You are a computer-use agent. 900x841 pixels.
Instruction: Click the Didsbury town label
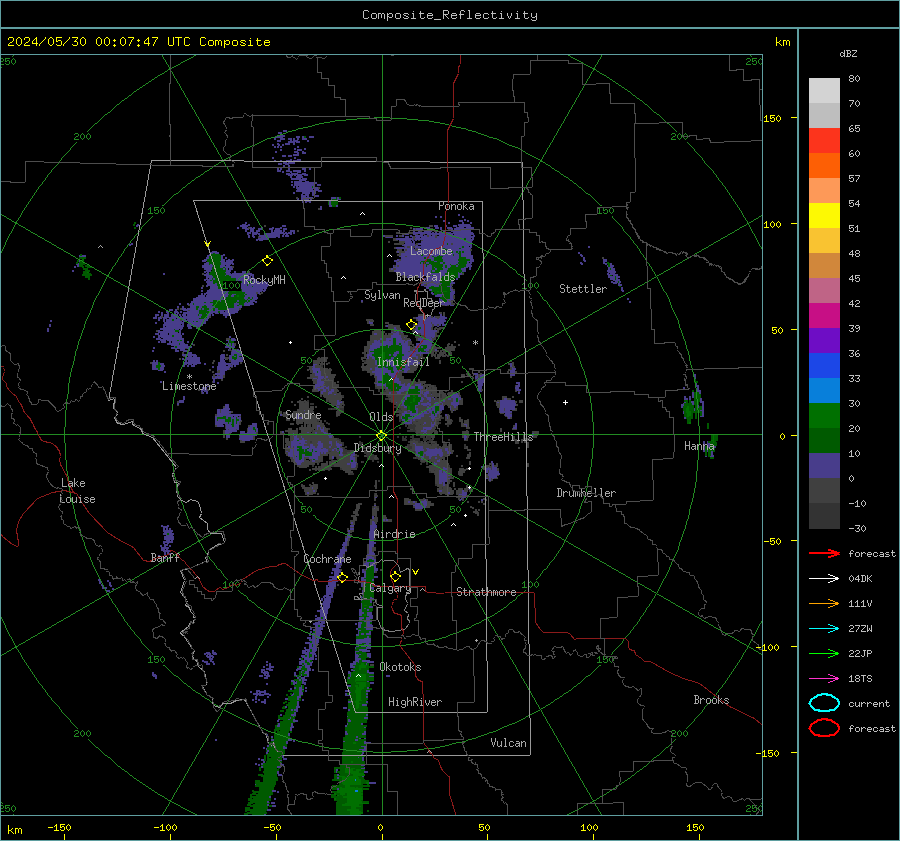click(378, 448)
